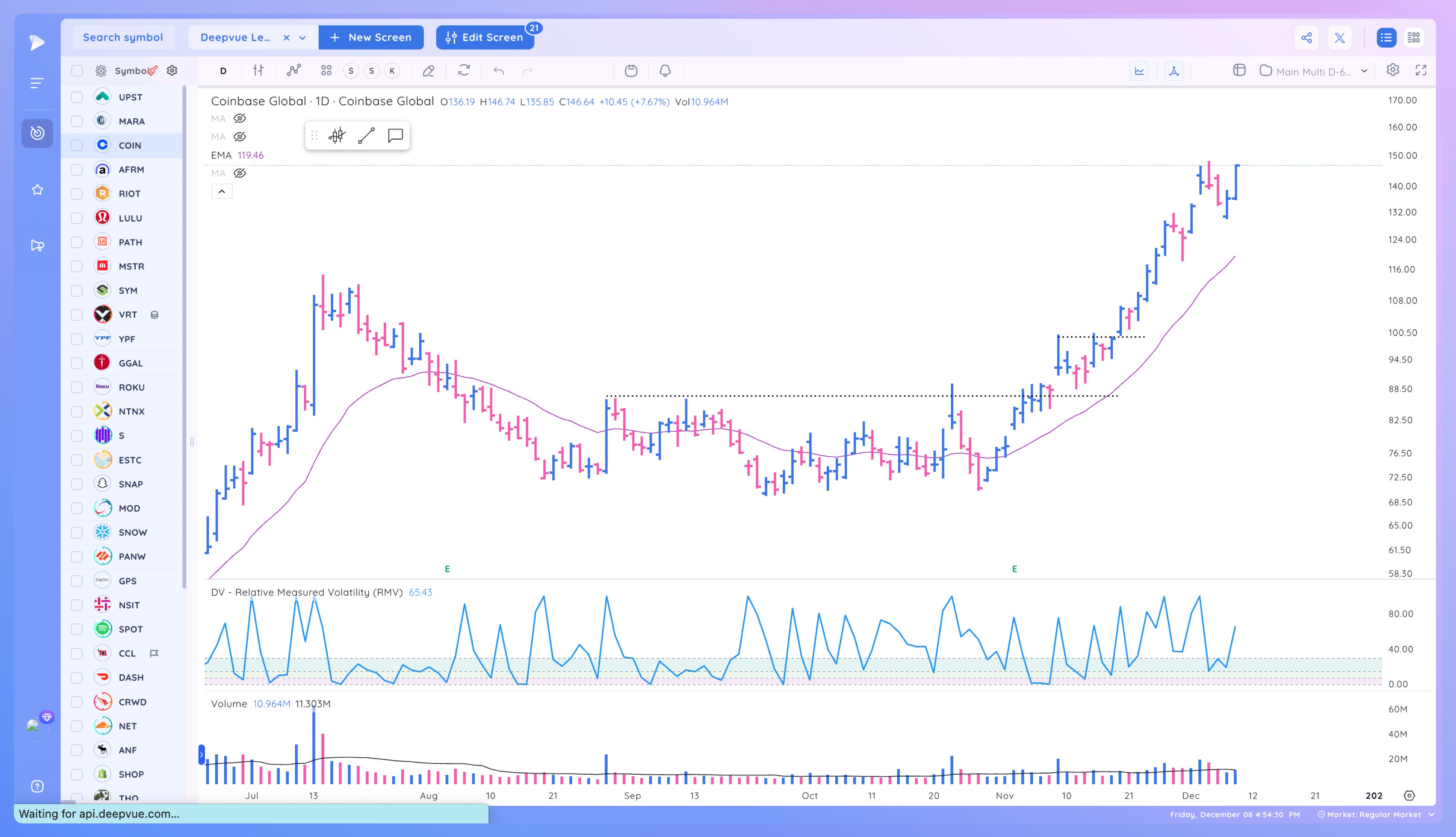This screenshot has width=1456, height=837.
Task: Select candlestick tool in floating toolbar
Action: tap(337, 136)
